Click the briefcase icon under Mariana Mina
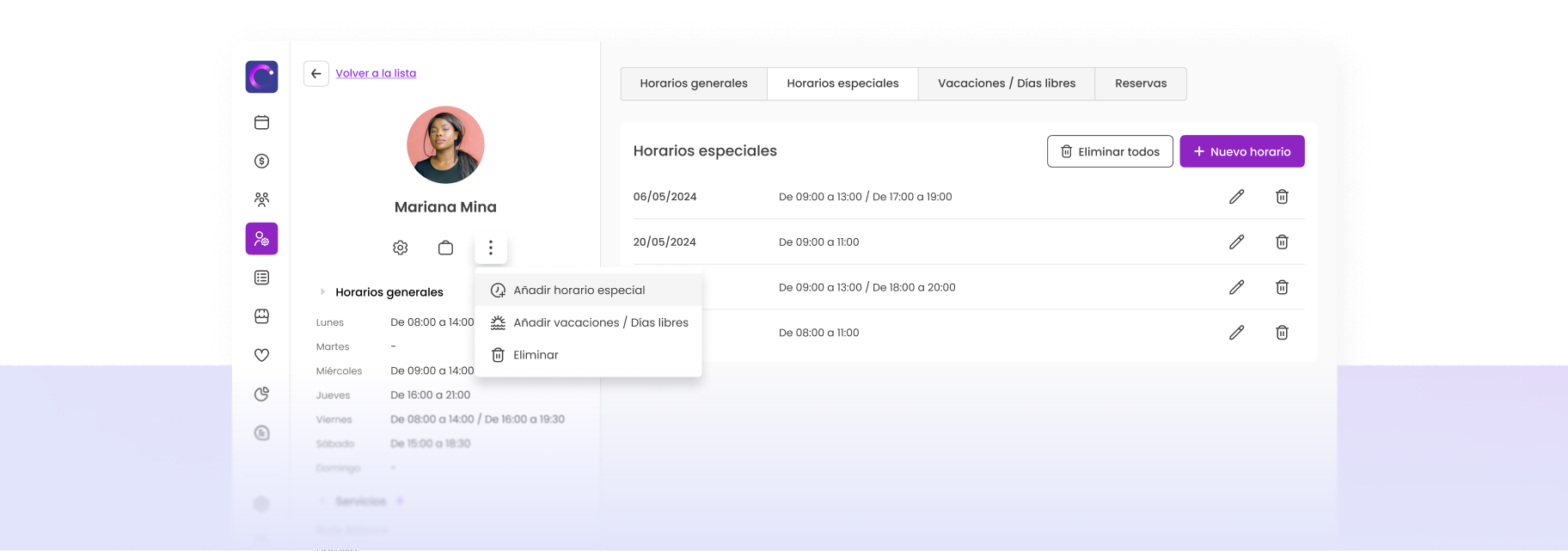Image resolution: width=1568 pixels, height=551 pixels. point(445,248)
